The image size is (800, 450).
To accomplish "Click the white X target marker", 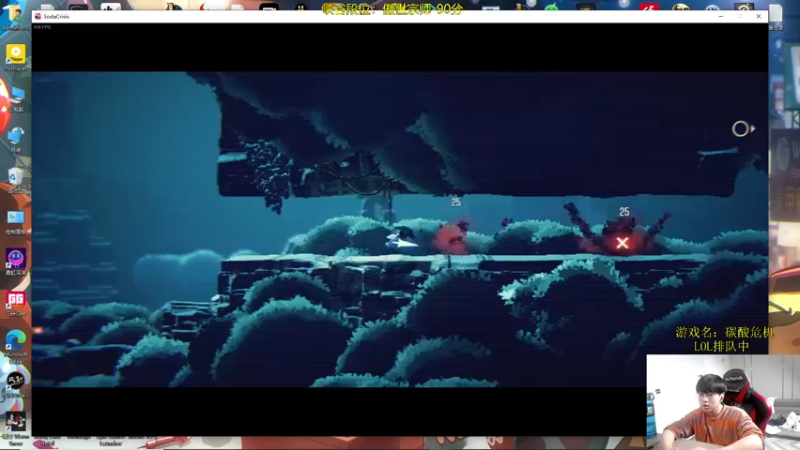I will (622, 243).
